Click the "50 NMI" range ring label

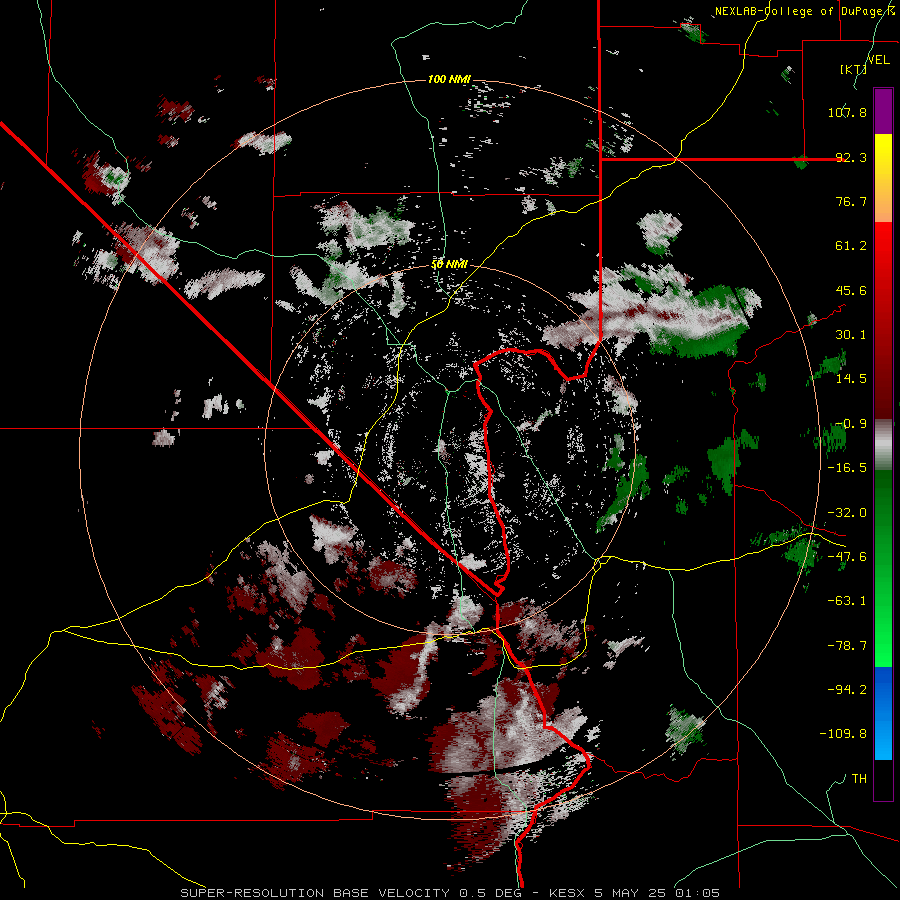pyautogui.click(x=449, y=265)
